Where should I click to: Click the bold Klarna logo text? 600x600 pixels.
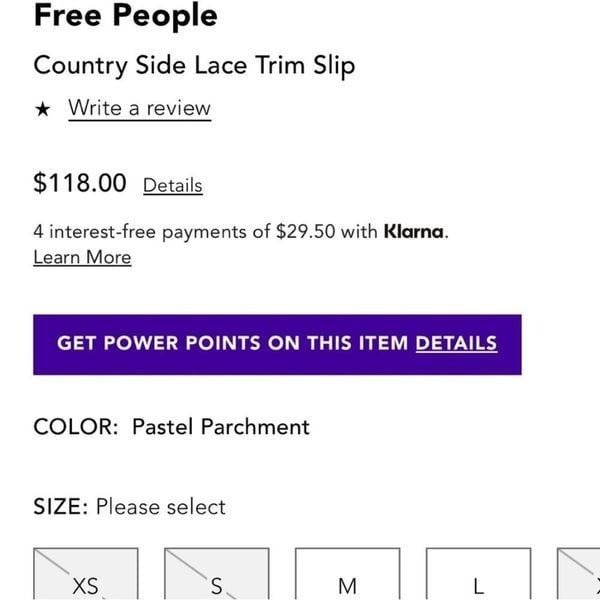(x=414, y=232)
